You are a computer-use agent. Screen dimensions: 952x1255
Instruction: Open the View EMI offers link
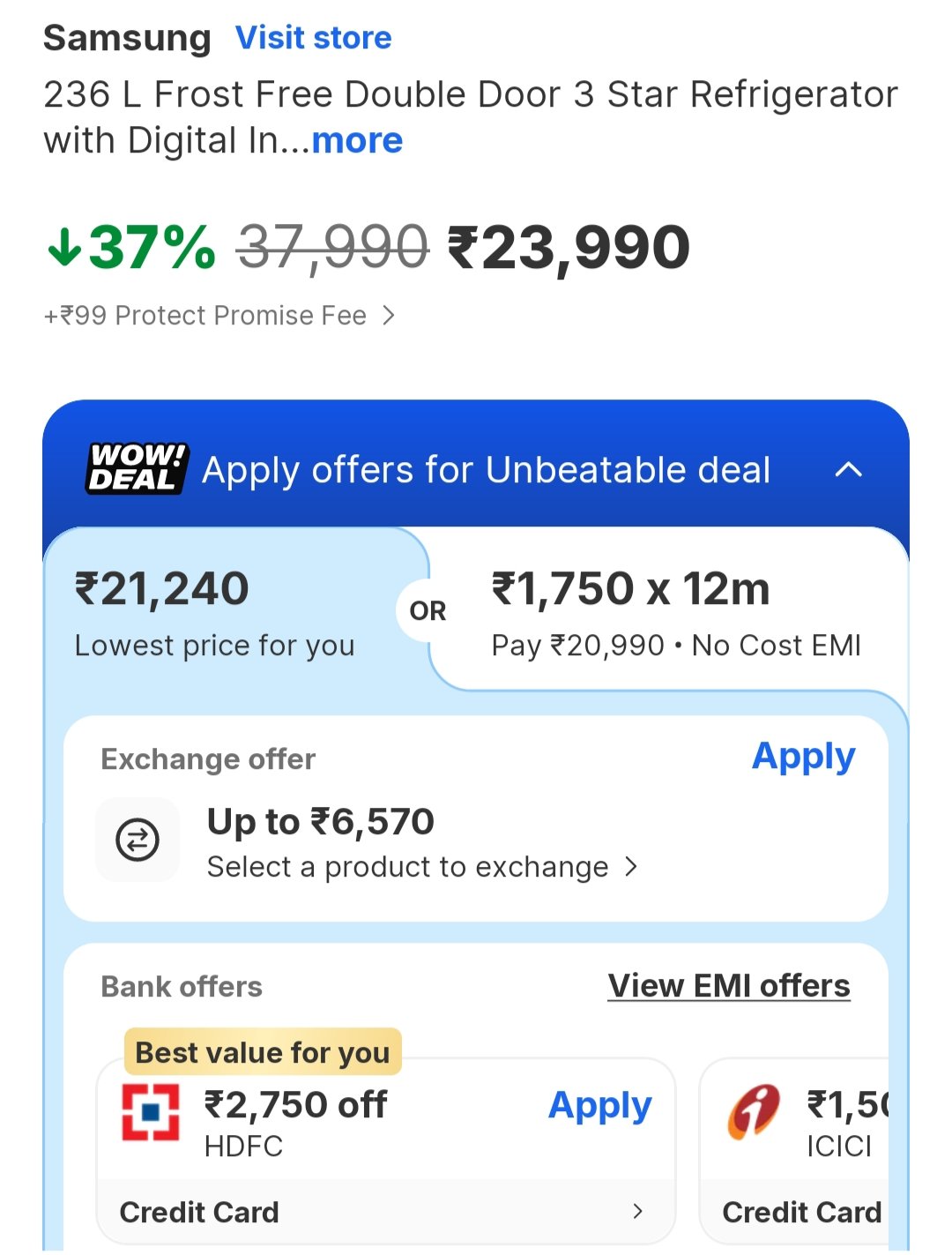pos(729,986)
